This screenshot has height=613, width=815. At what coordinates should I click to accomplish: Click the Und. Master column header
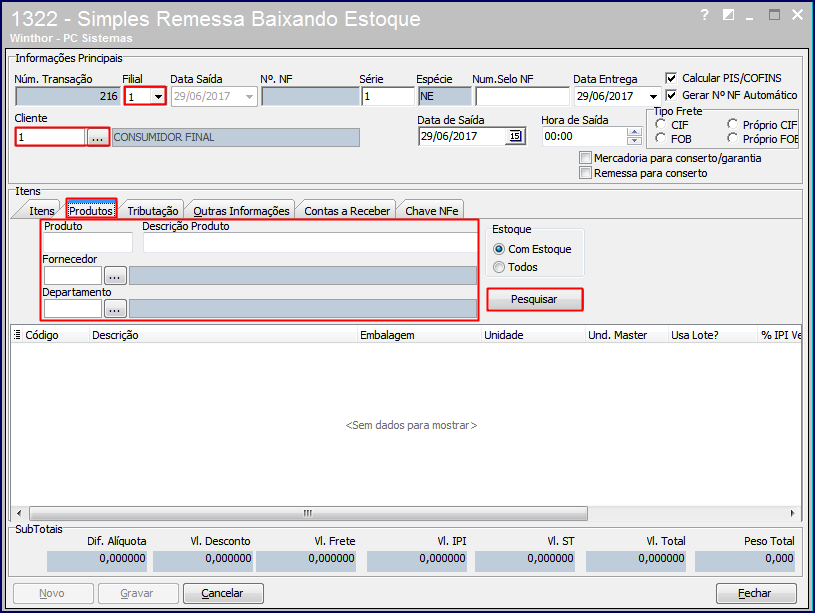[627, 335]
